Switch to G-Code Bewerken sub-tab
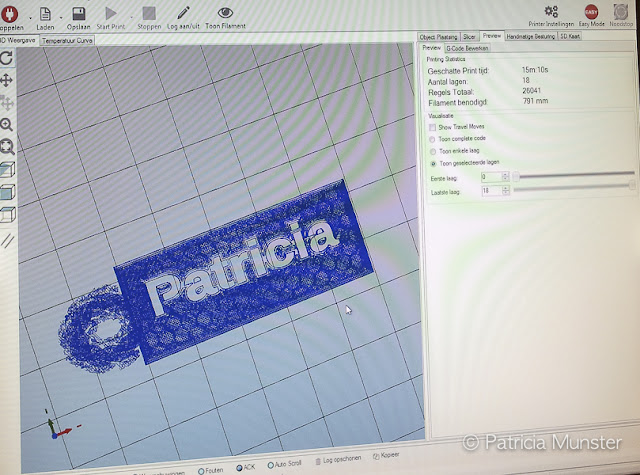This screenshot has height=475, width=640. tap(467, 48)
